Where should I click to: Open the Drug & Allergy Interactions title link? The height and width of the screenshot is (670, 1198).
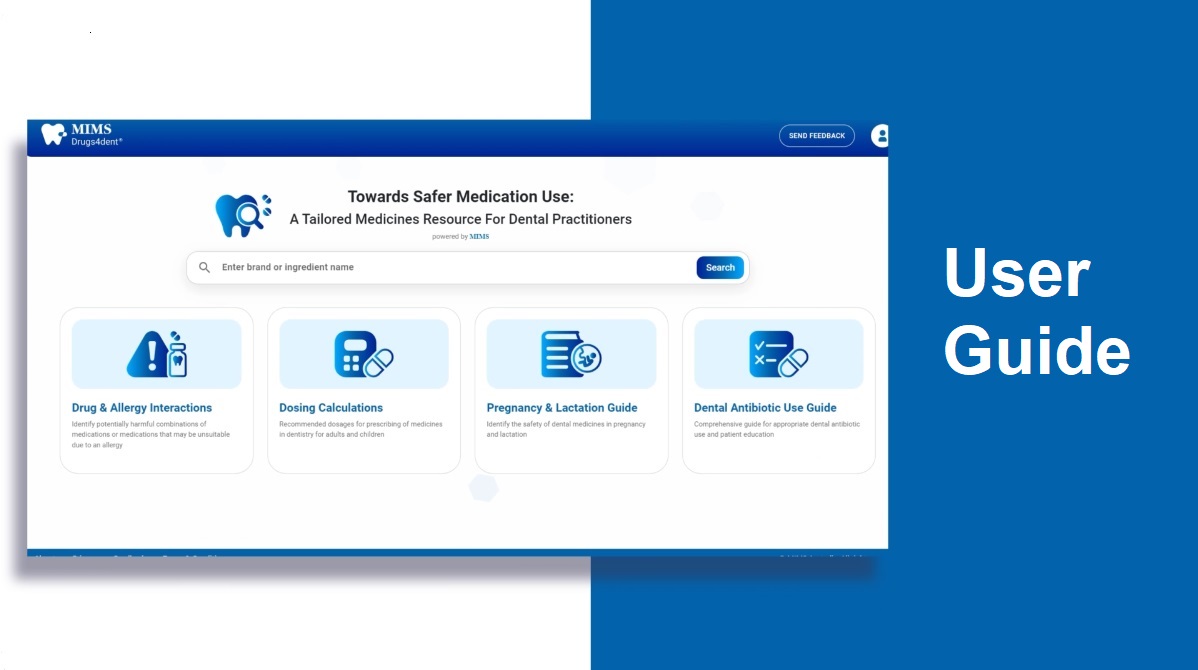click(x=142, y=408)
